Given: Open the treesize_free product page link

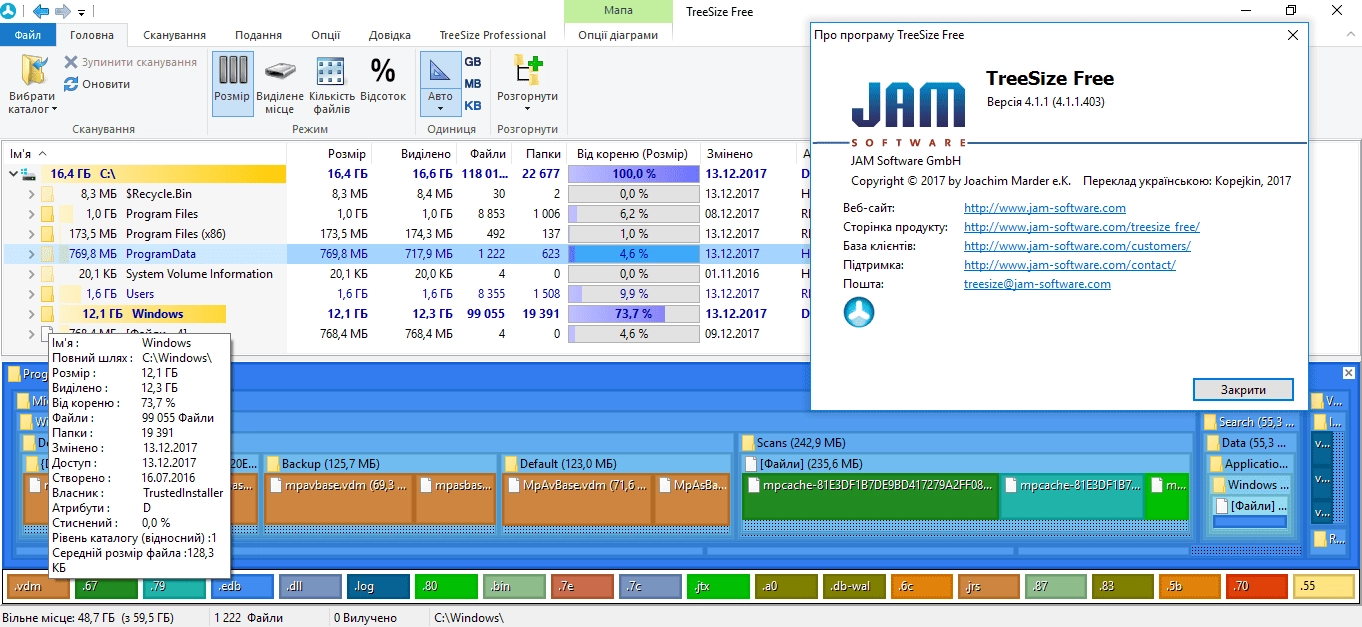Looking at the screenshot, I should coord(1082,227).
